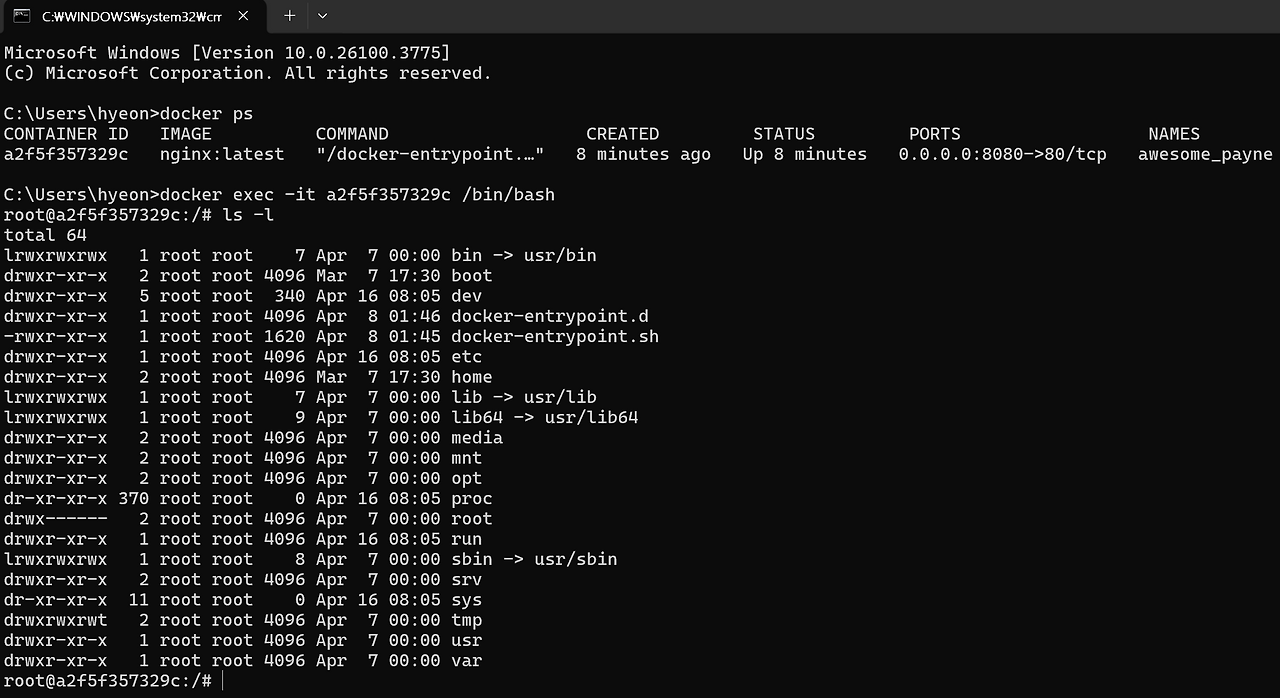Click the '8 minutes ago' created value

(x=644, y=154)
